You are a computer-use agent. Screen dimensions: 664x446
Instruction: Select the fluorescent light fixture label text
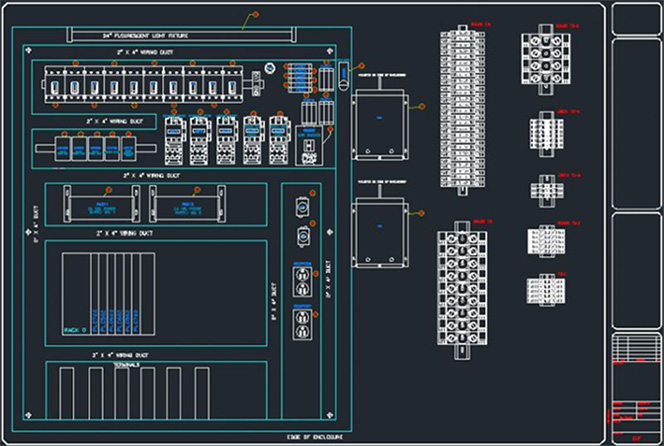[x=145, y=36]
